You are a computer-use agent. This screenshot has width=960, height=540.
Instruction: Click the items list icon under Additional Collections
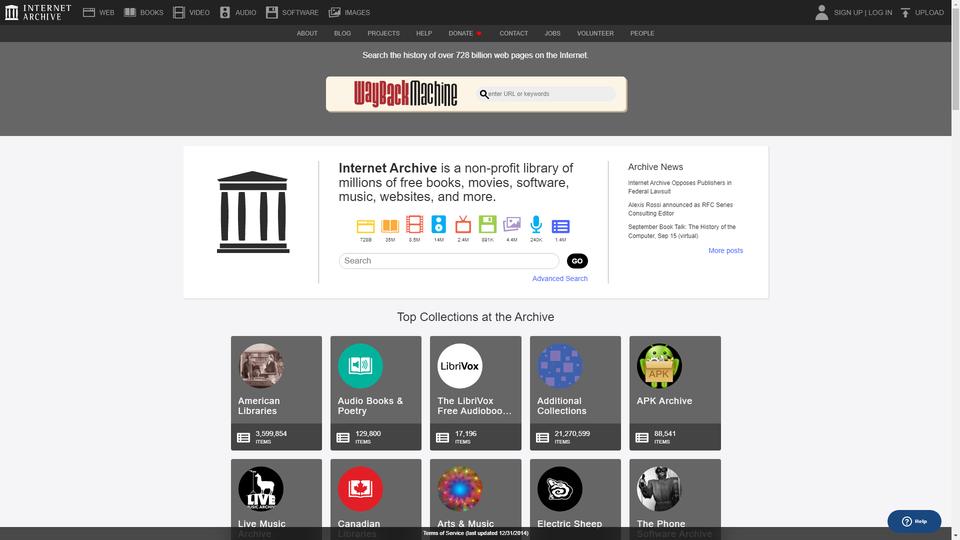click(542, 437)
